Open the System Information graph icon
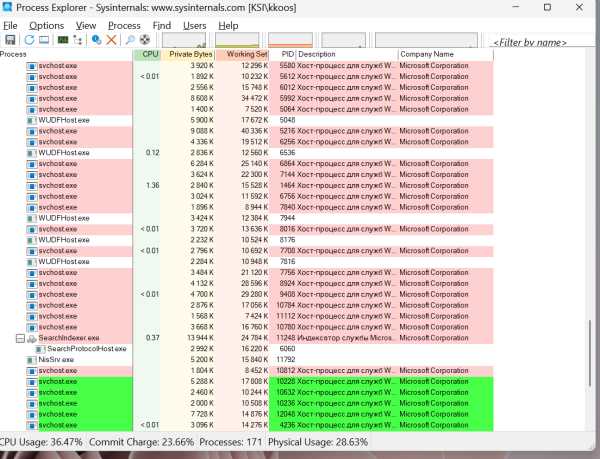Screen dimensions: 600x459 (x=63, y=40)
